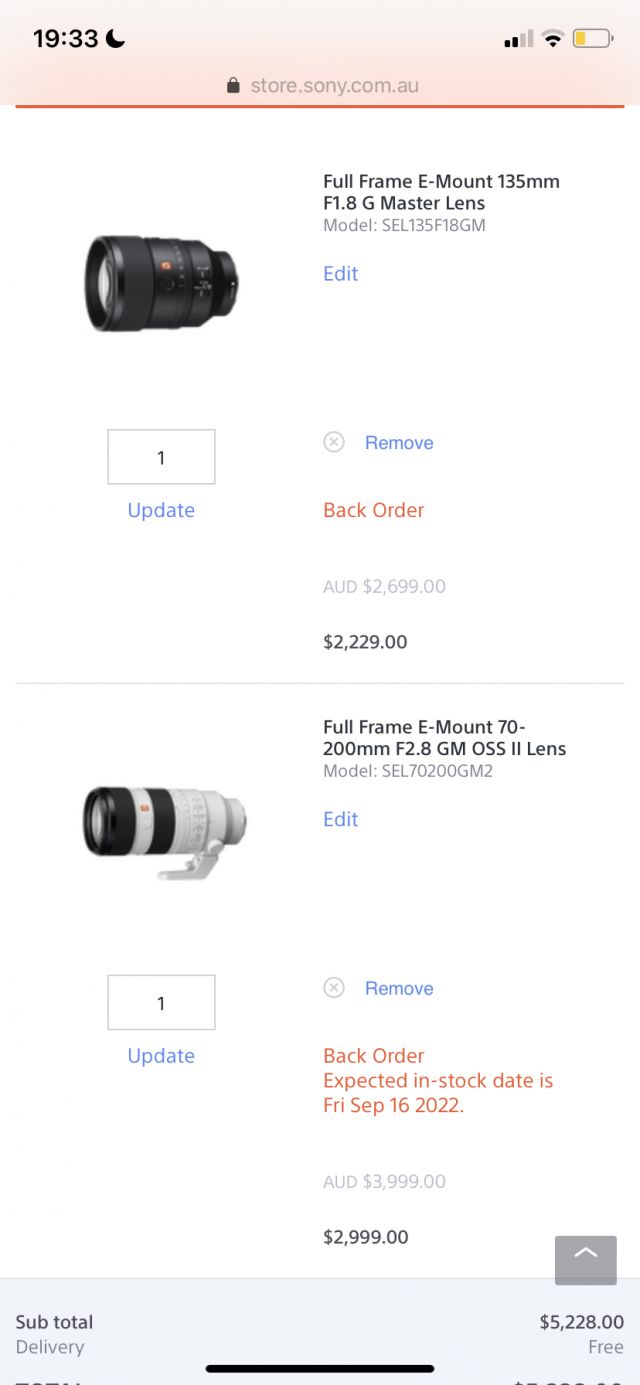
Task: Open Full Frame E-Mount 135mm product title
Action: point(441,192)
